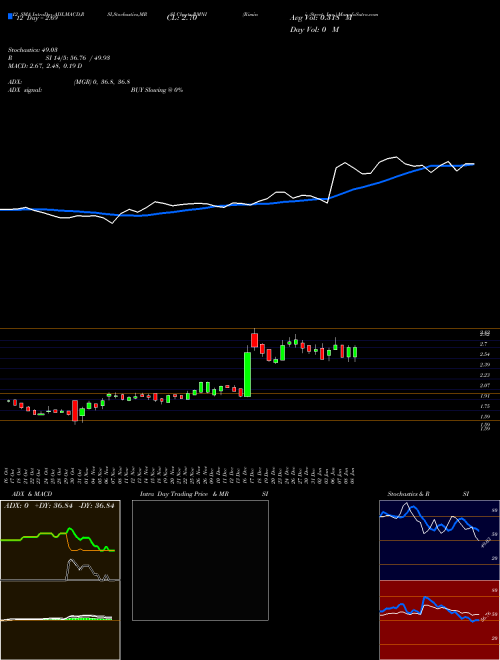Click the 'Intra Day Trading Price & MR' heading
The image size is (500, 660).
click(184, 494)
